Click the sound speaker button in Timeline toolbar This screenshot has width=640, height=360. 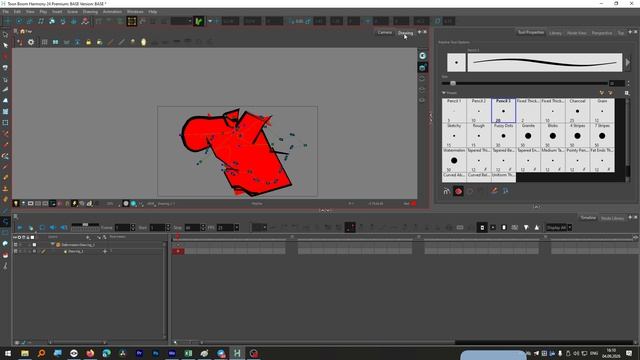pos(53,227)
